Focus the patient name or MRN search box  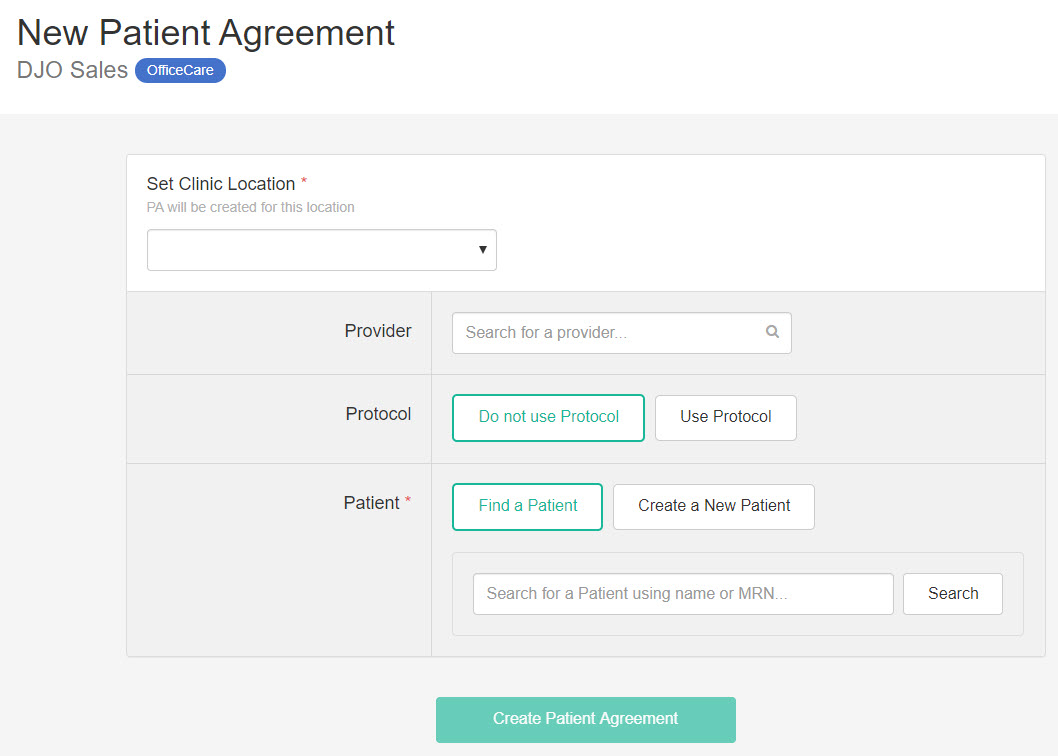click(682, 593)
